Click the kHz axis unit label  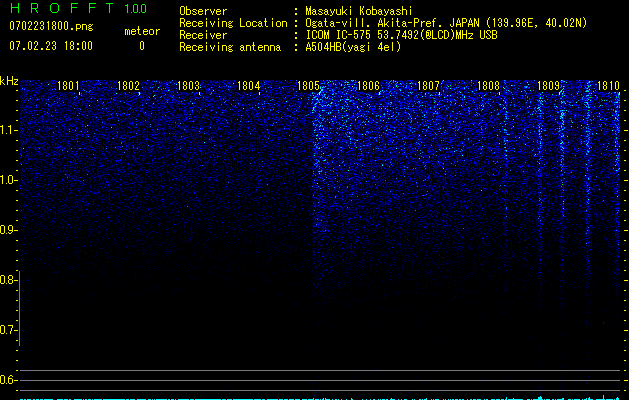(9, 81)
